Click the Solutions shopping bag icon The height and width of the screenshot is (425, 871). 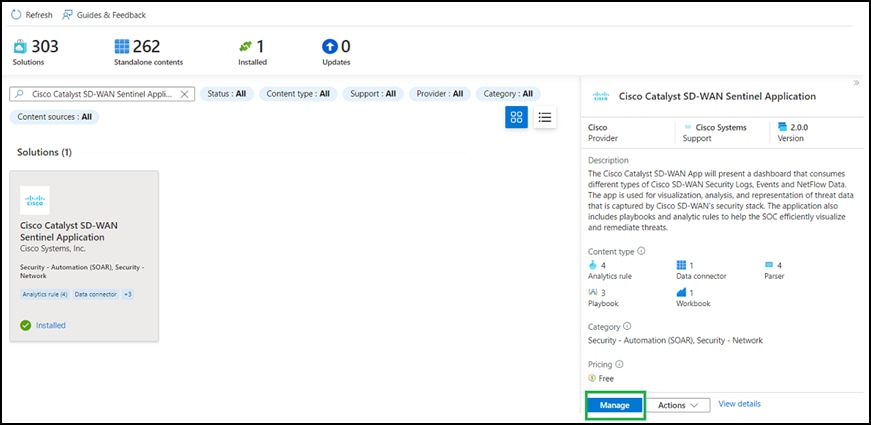(20, 46)
